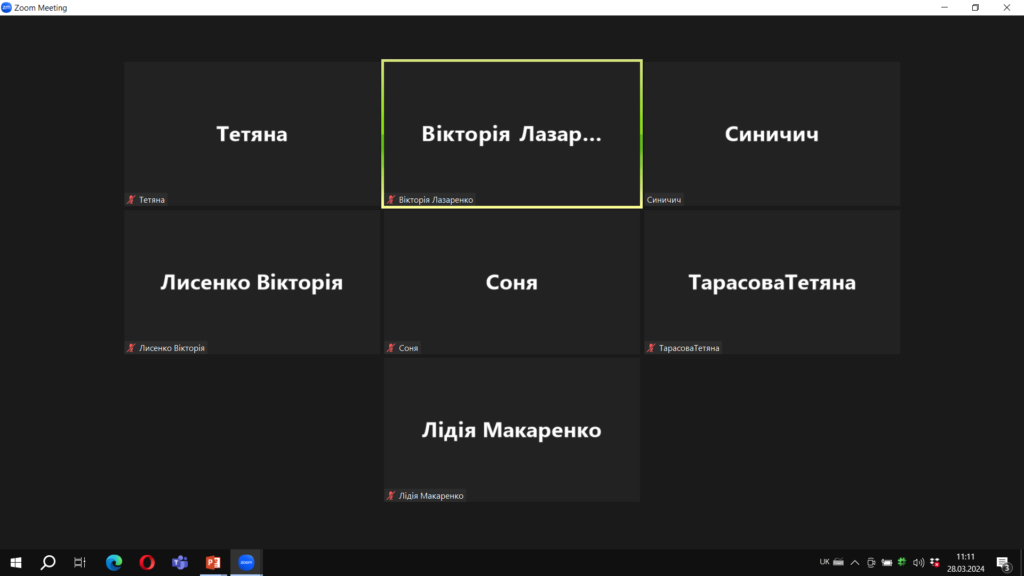The width and height of the screenshot is (1024, 576).
Task: Select Вікторія Лазаренко highlighted video tile
Action: click(512, 134)
